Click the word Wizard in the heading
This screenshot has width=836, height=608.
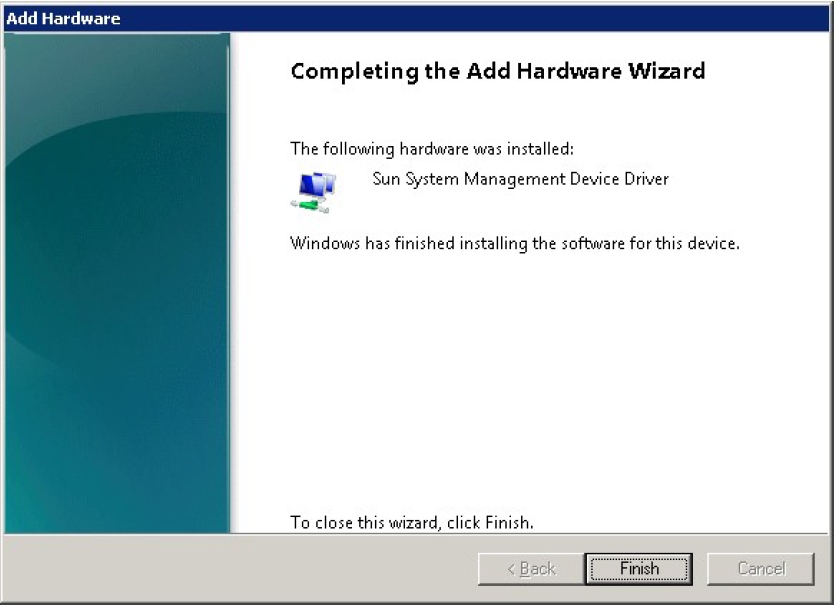(x=666, y=71)
